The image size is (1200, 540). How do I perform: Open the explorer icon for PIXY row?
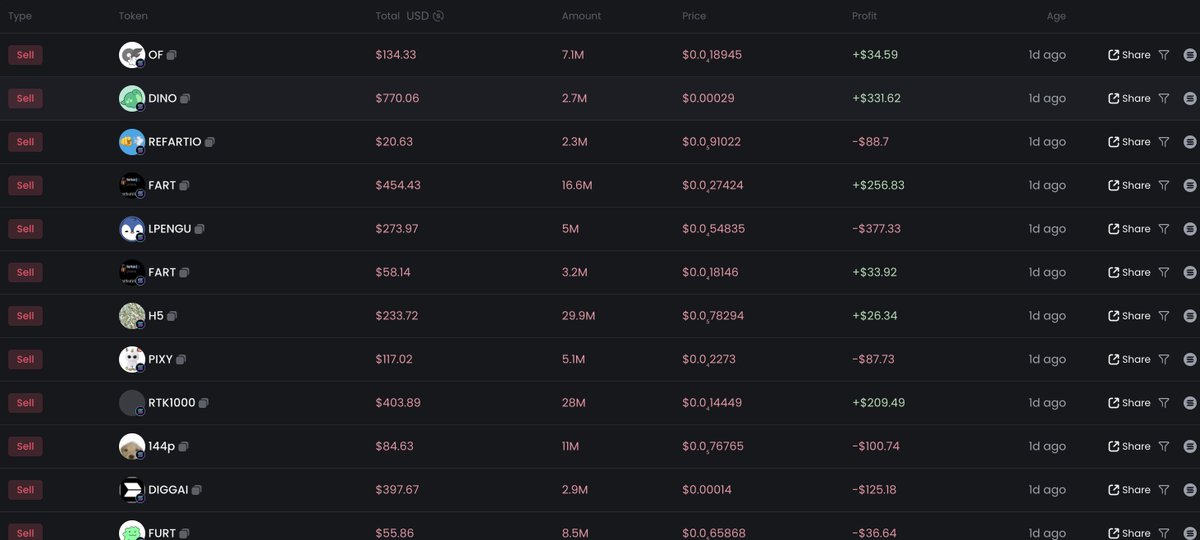point(1190,359)
